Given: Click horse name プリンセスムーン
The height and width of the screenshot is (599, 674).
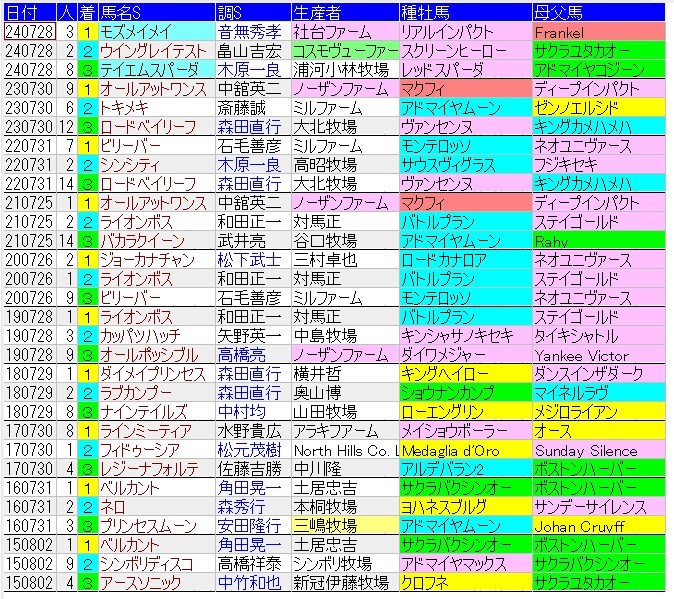Looking at the screenshot, I should [x=157, y=526].
